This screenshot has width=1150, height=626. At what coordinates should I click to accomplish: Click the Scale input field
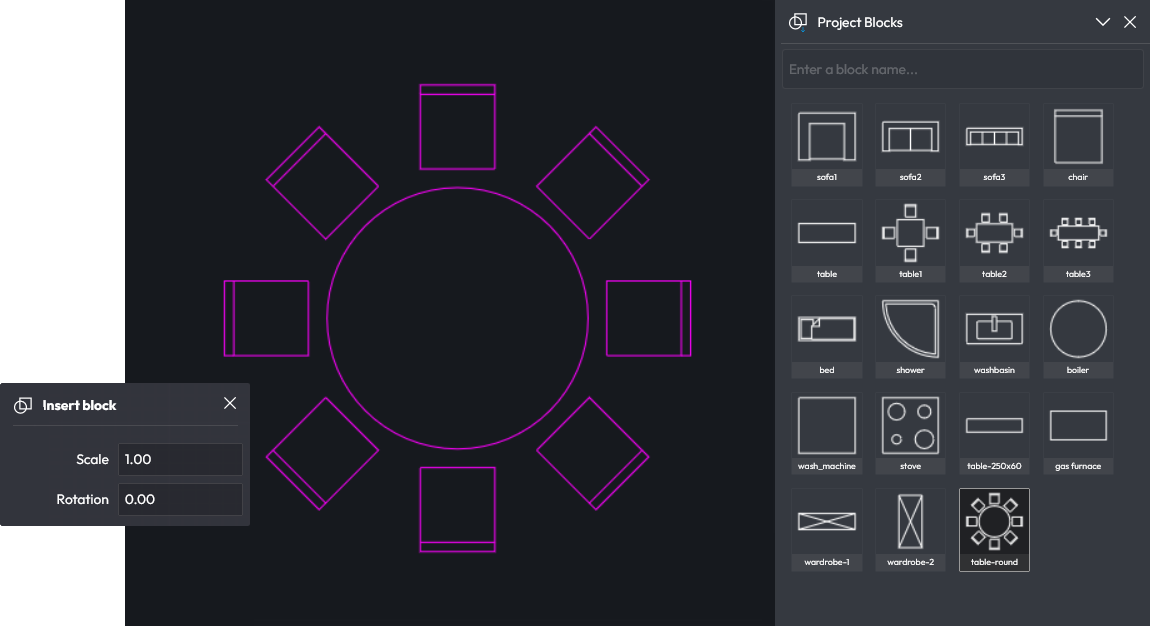tap(180, 460)
